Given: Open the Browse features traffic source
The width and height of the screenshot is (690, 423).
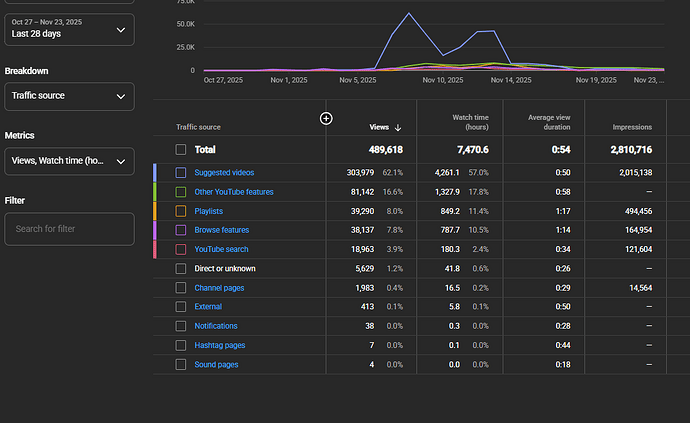Looking at the screenshot, I should click(x=221, y=230).
